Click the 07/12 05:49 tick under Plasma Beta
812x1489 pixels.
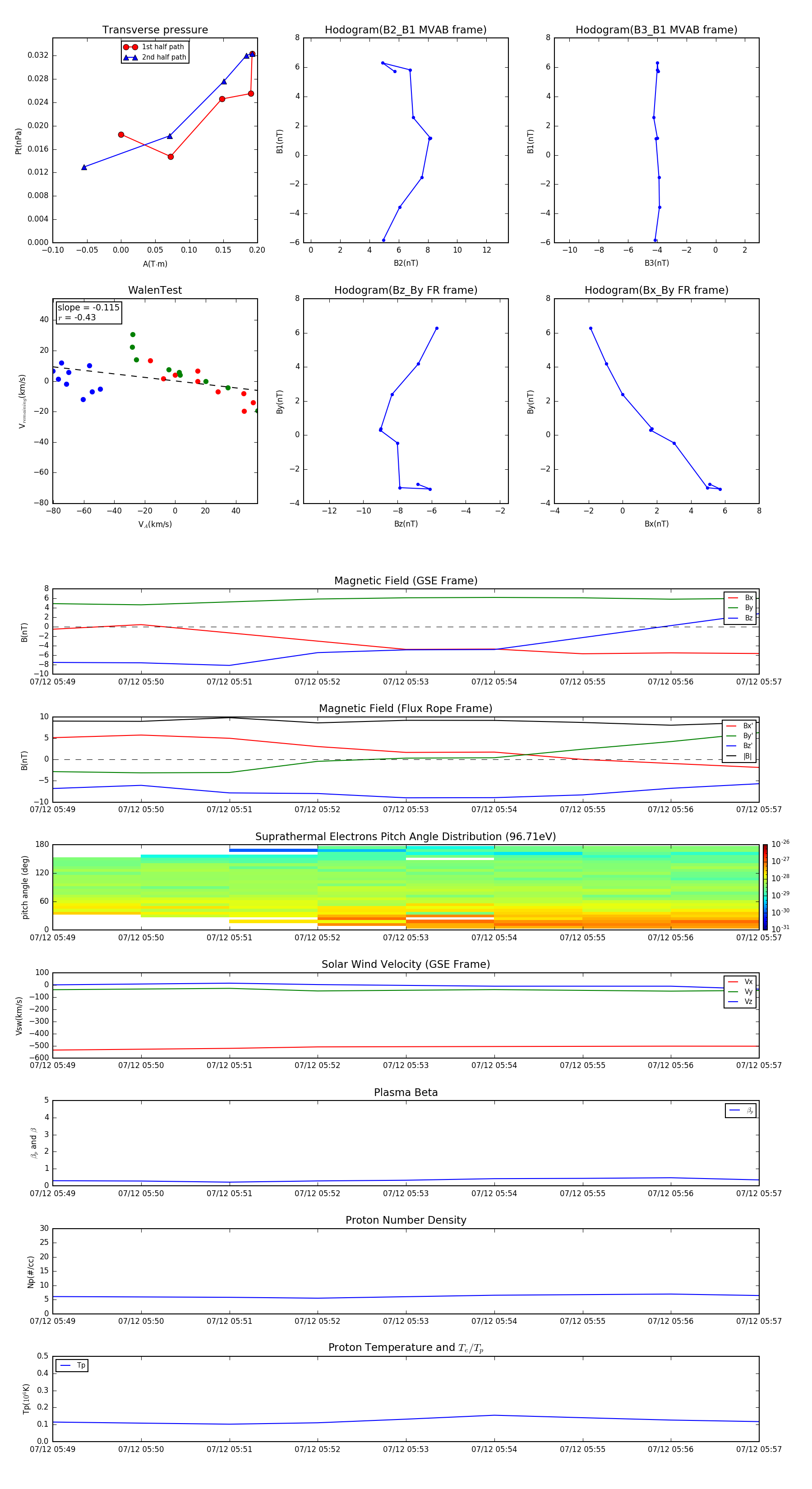[53, 1193]
